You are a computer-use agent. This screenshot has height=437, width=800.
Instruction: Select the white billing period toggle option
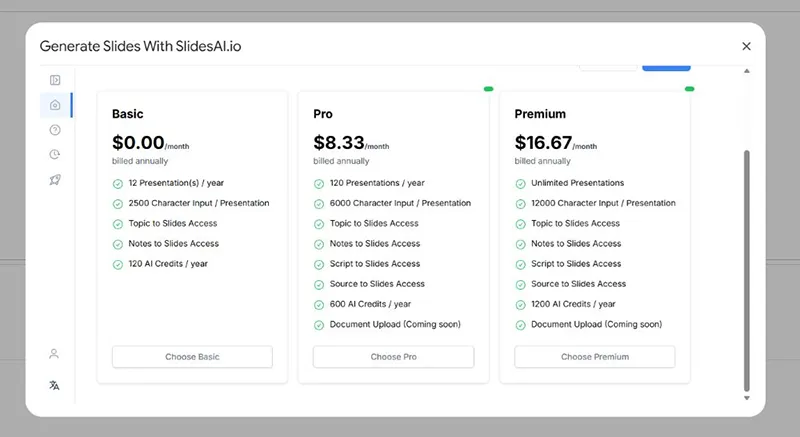point(608,67)
